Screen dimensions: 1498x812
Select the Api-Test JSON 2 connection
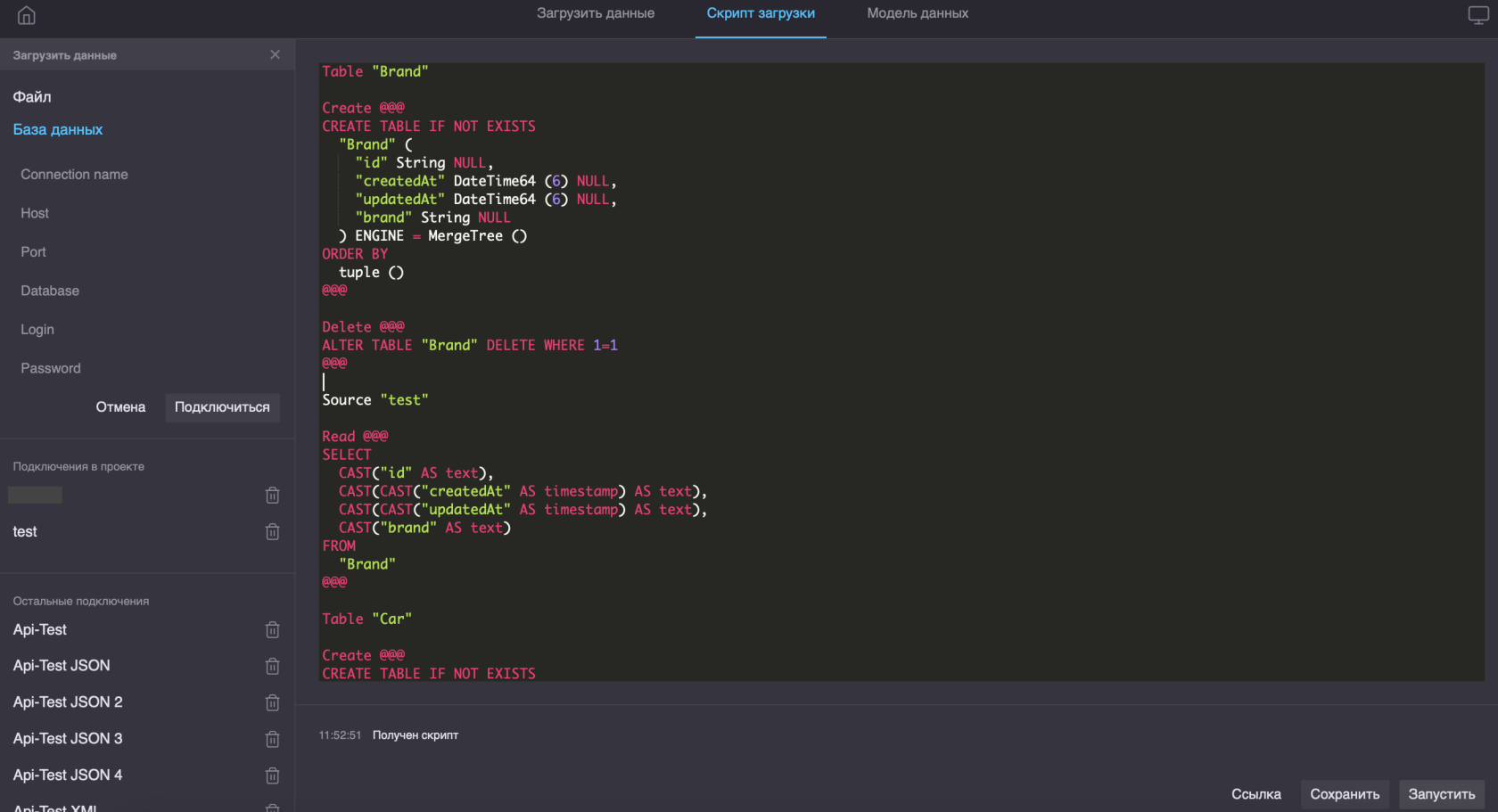coord(68,702)
